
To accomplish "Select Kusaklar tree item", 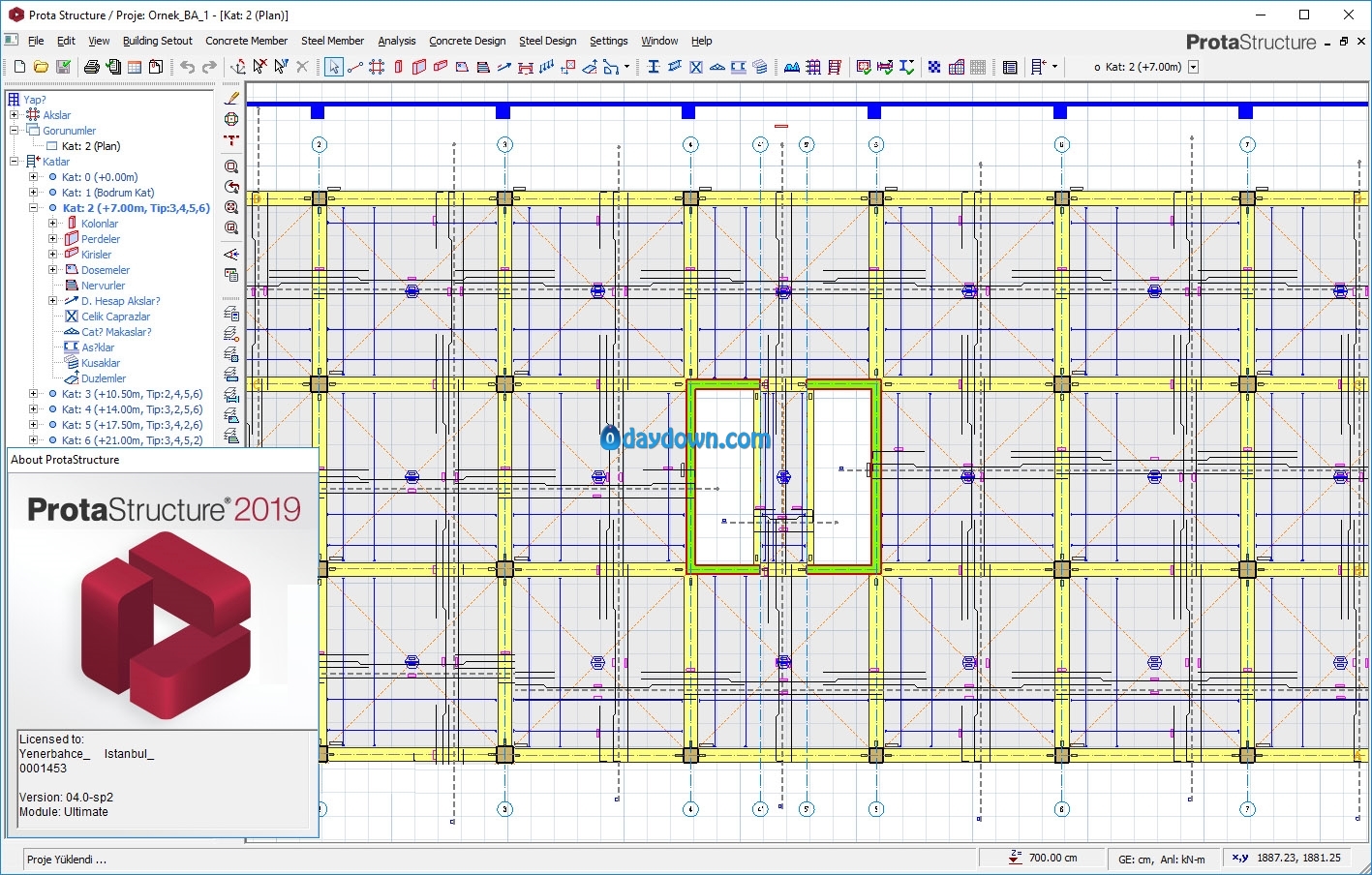I will (x=101, y=363).
